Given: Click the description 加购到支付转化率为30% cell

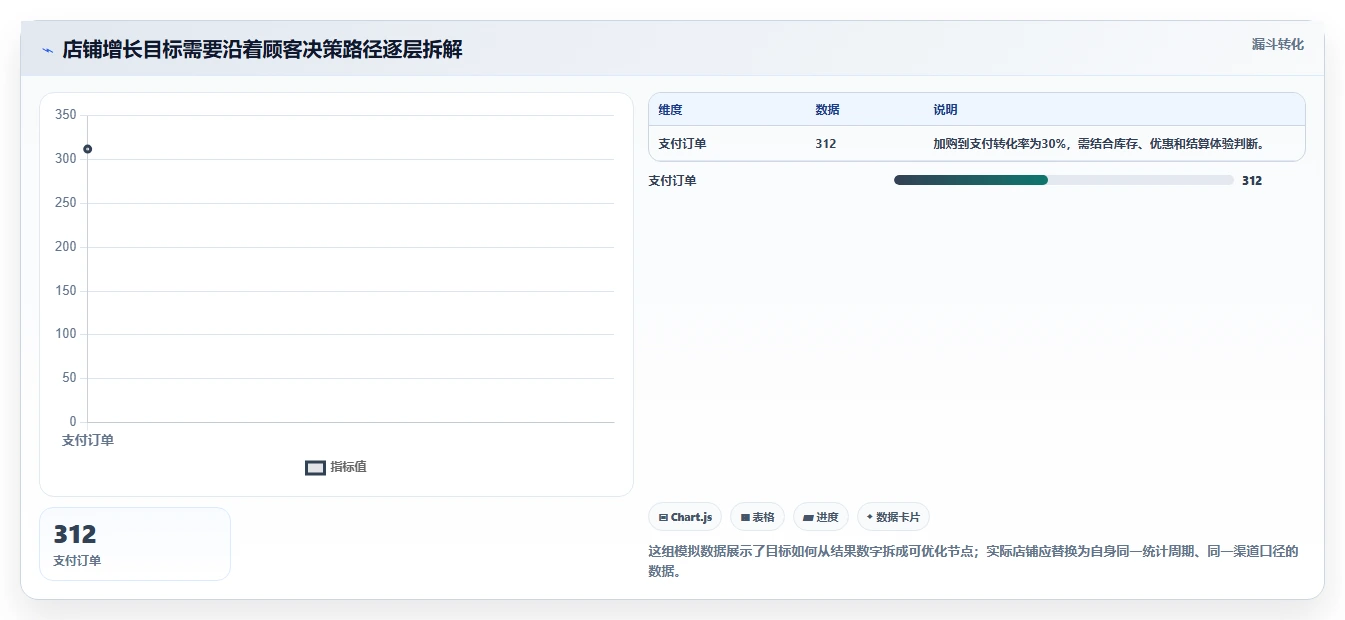Looking at the screenshot, I should pos(1099,144).
